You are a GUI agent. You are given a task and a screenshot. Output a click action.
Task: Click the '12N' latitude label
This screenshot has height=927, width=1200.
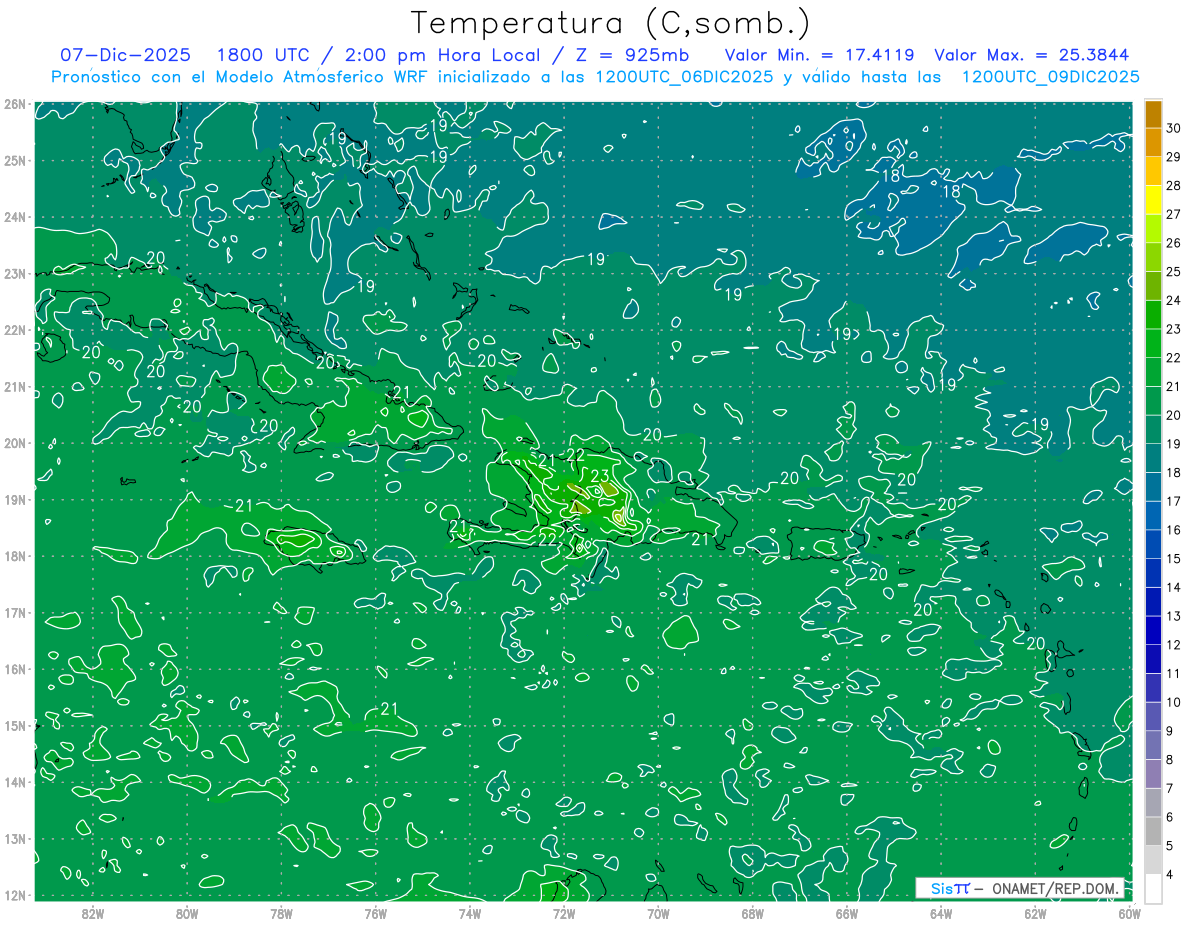click(x=15, y=895)
